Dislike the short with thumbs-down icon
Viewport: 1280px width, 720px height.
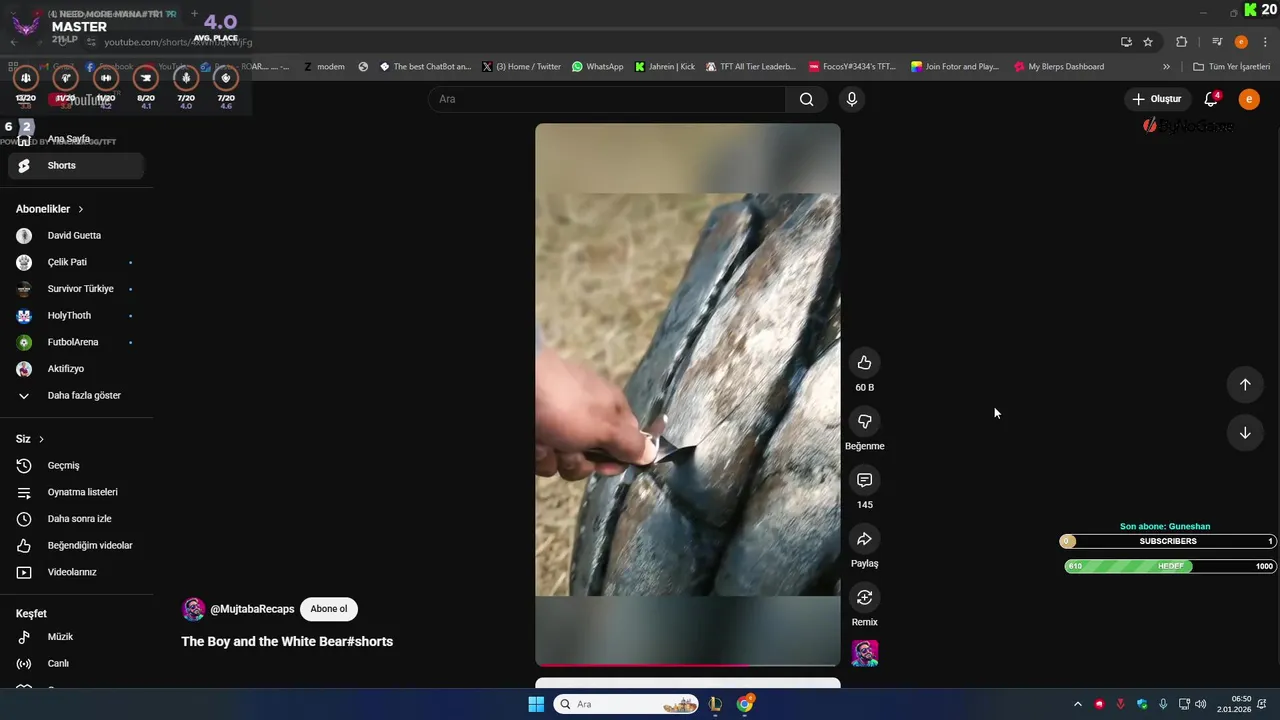864,422
